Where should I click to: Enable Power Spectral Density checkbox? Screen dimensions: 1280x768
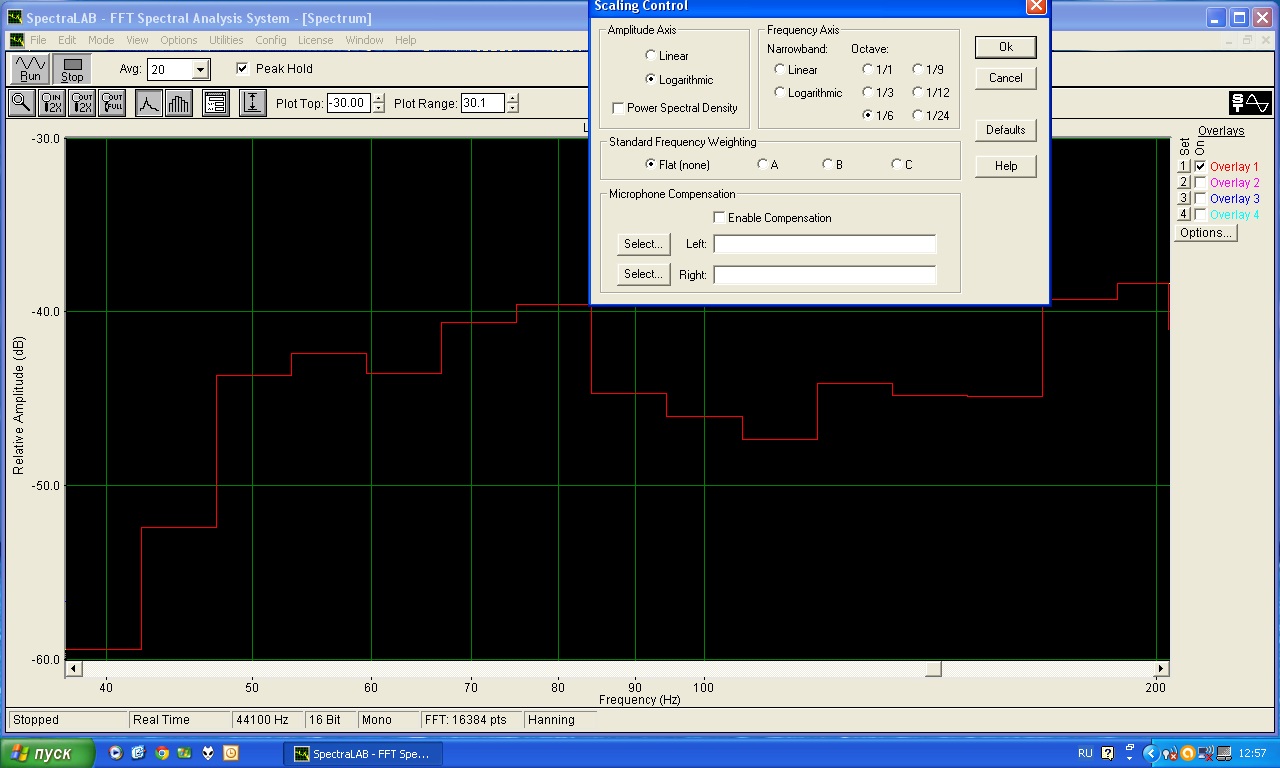[x=619, y=108]
